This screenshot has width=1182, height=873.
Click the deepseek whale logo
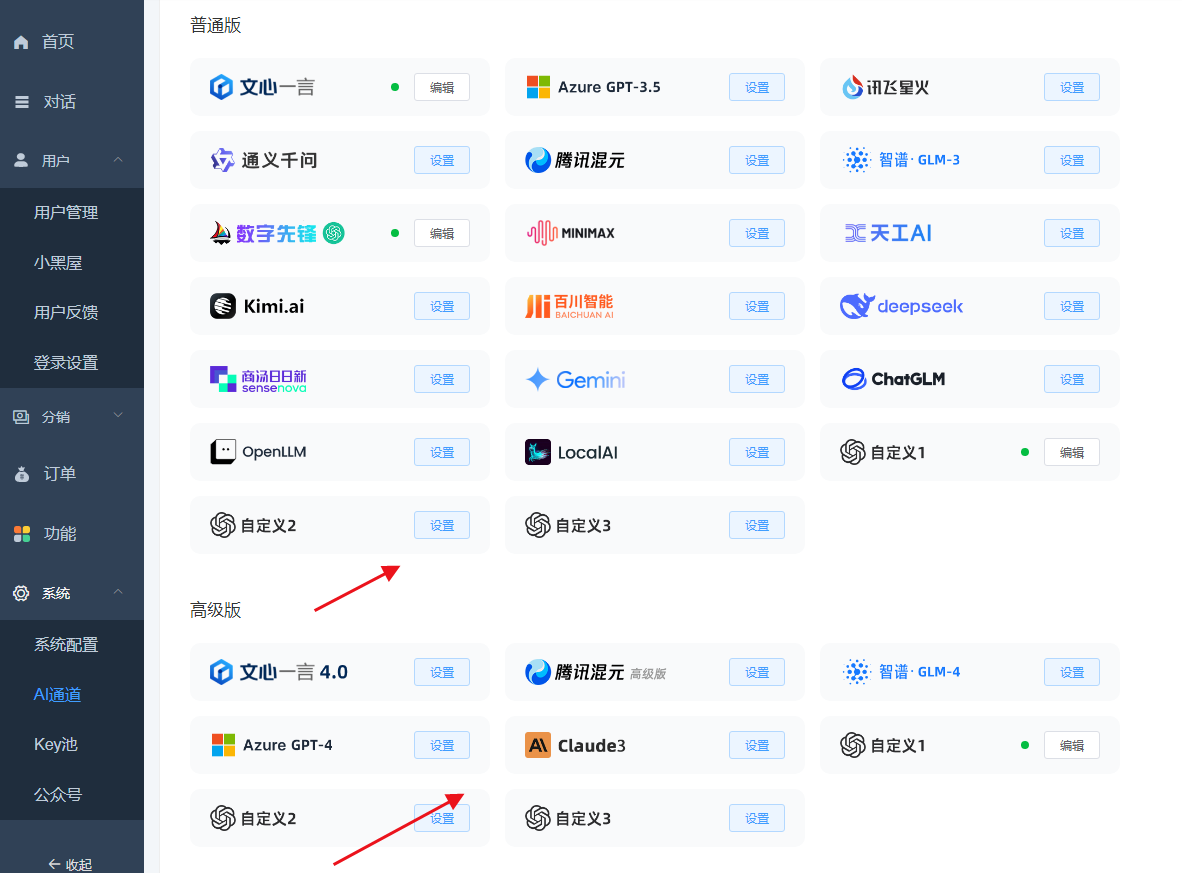[857, 306]
